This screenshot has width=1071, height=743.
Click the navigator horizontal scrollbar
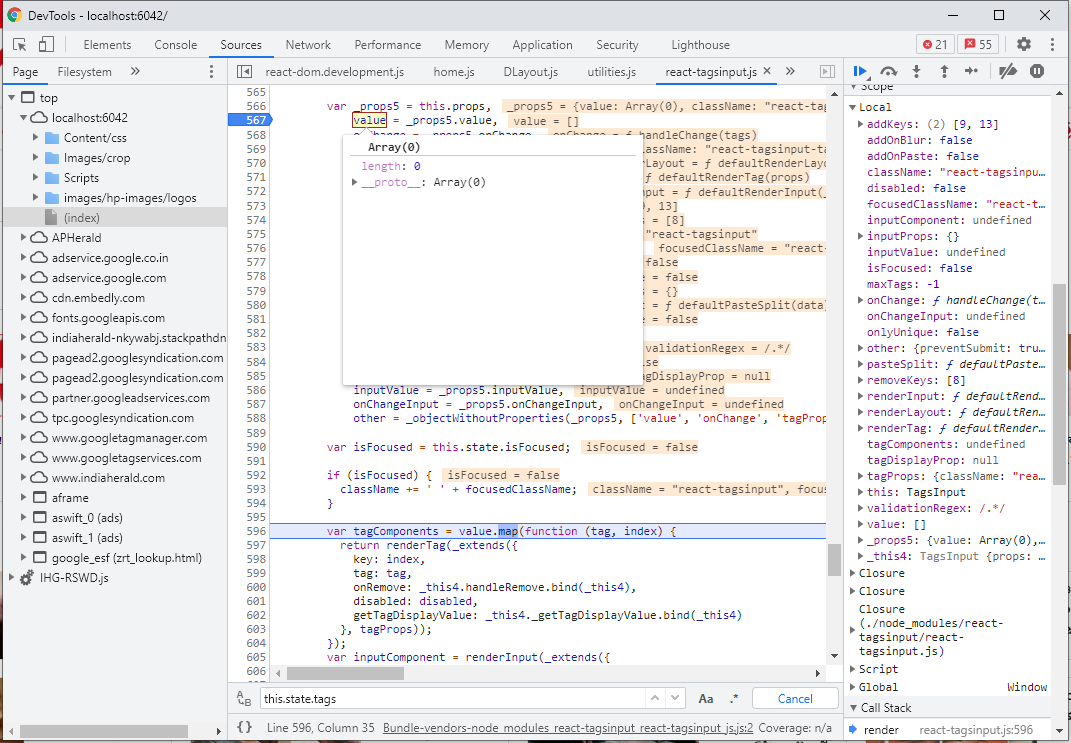click(x=102, y=731)
